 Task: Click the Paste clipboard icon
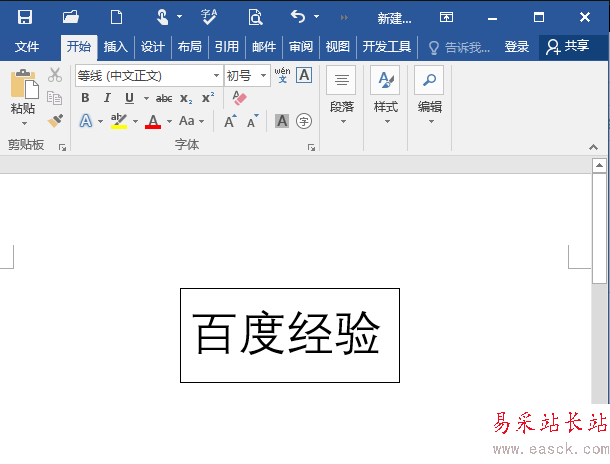[x=24, y=84]
